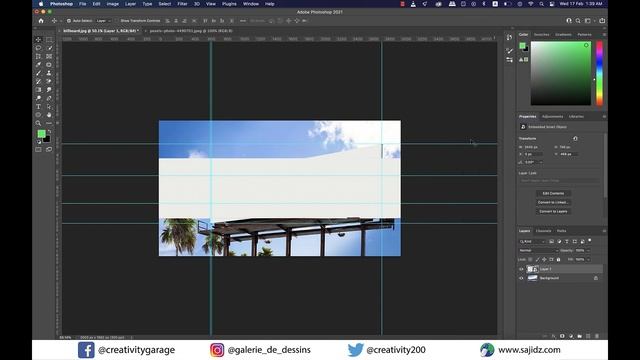This screenshot has height=360, width=640.
Task: Select the Frame tool
Action: point(49,56)
